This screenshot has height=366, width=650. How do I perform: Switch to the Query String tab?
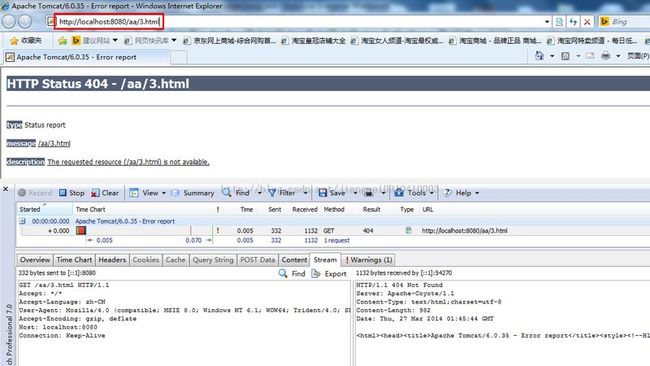pyautogui.click(x=213, y=260)
